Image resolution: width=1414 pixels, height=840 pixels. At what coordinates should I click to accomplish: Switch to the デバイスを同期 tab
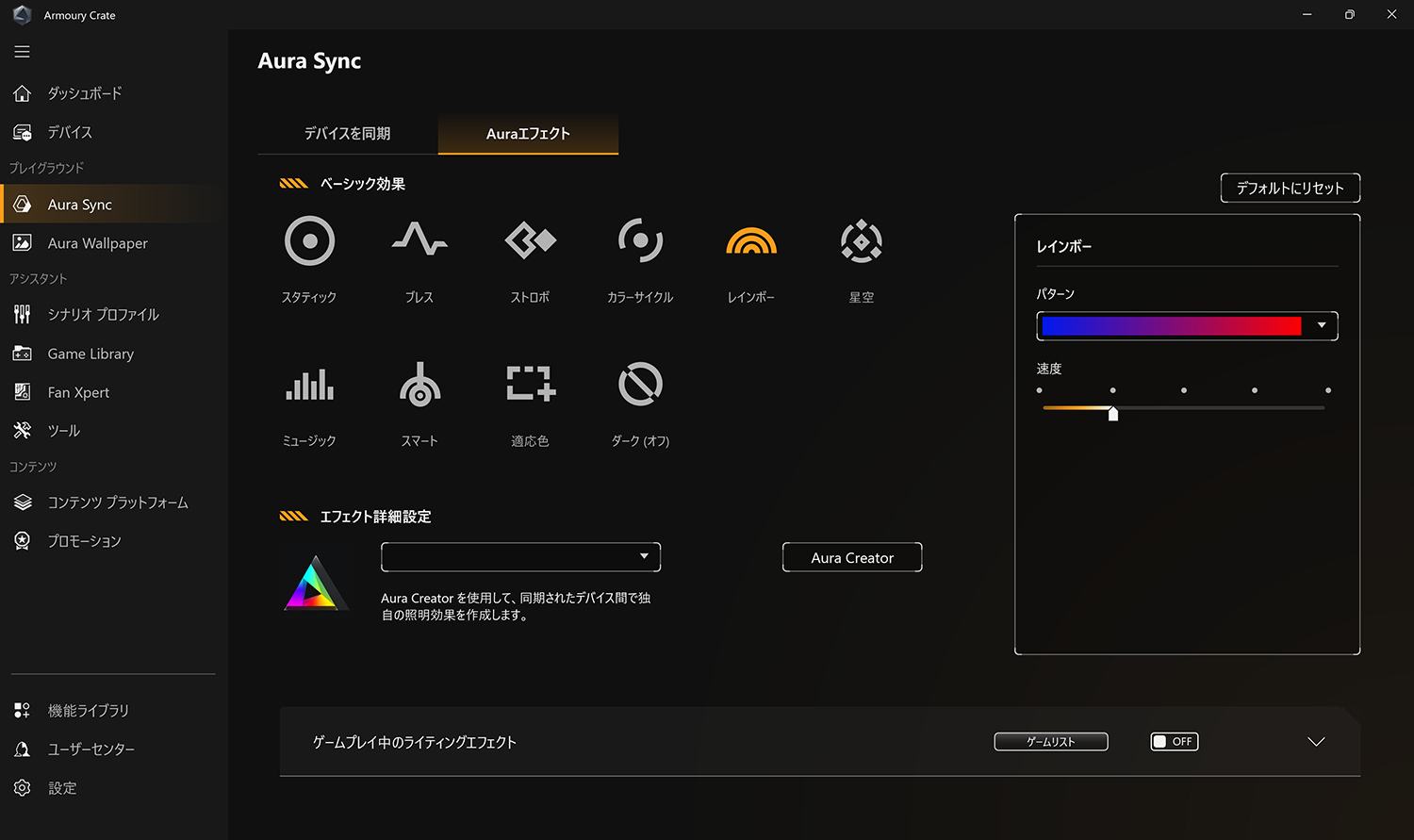point(347,134)
